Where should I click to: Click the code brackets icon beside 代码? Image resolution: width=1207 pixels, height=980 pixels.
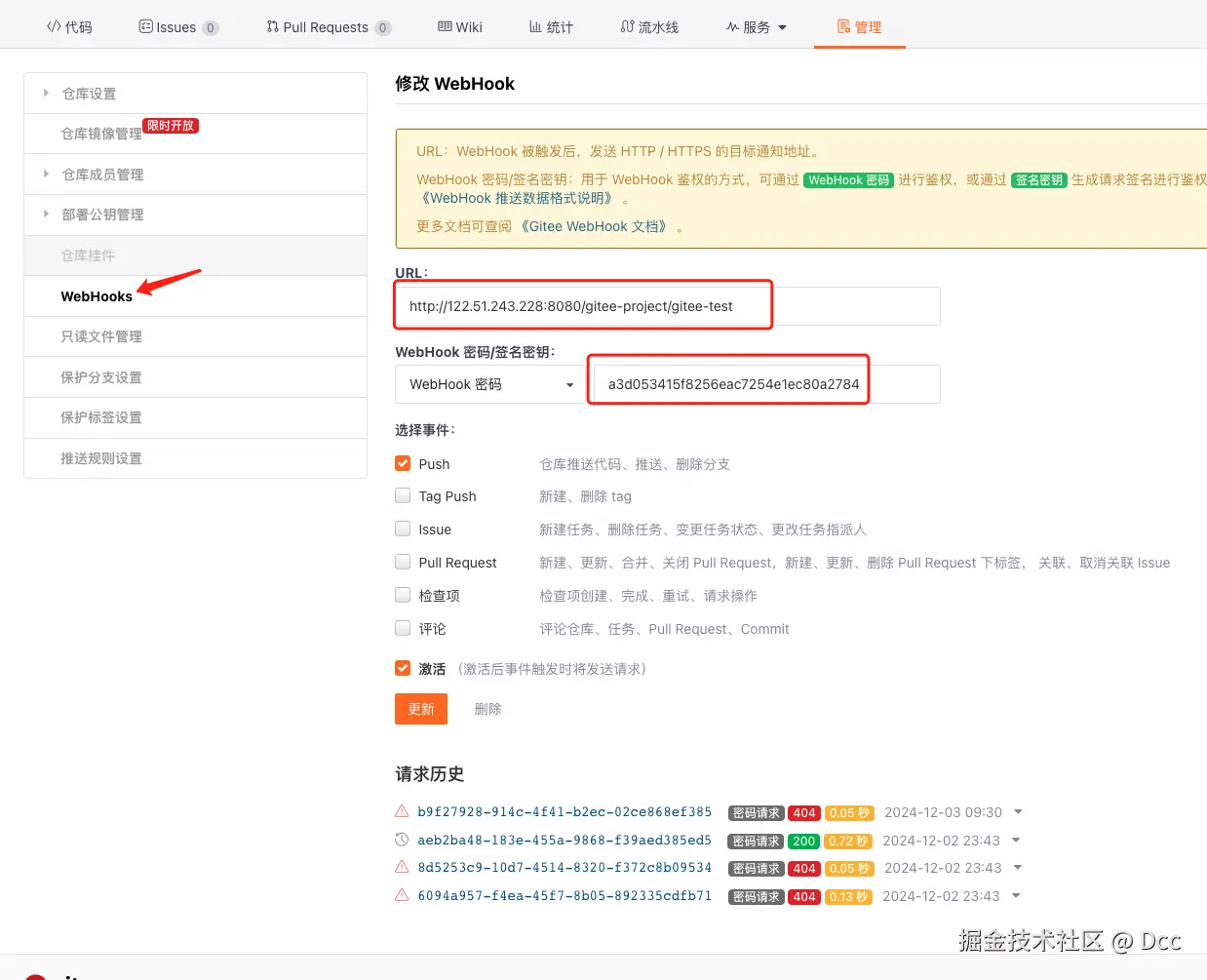click(x=54, y=26)
